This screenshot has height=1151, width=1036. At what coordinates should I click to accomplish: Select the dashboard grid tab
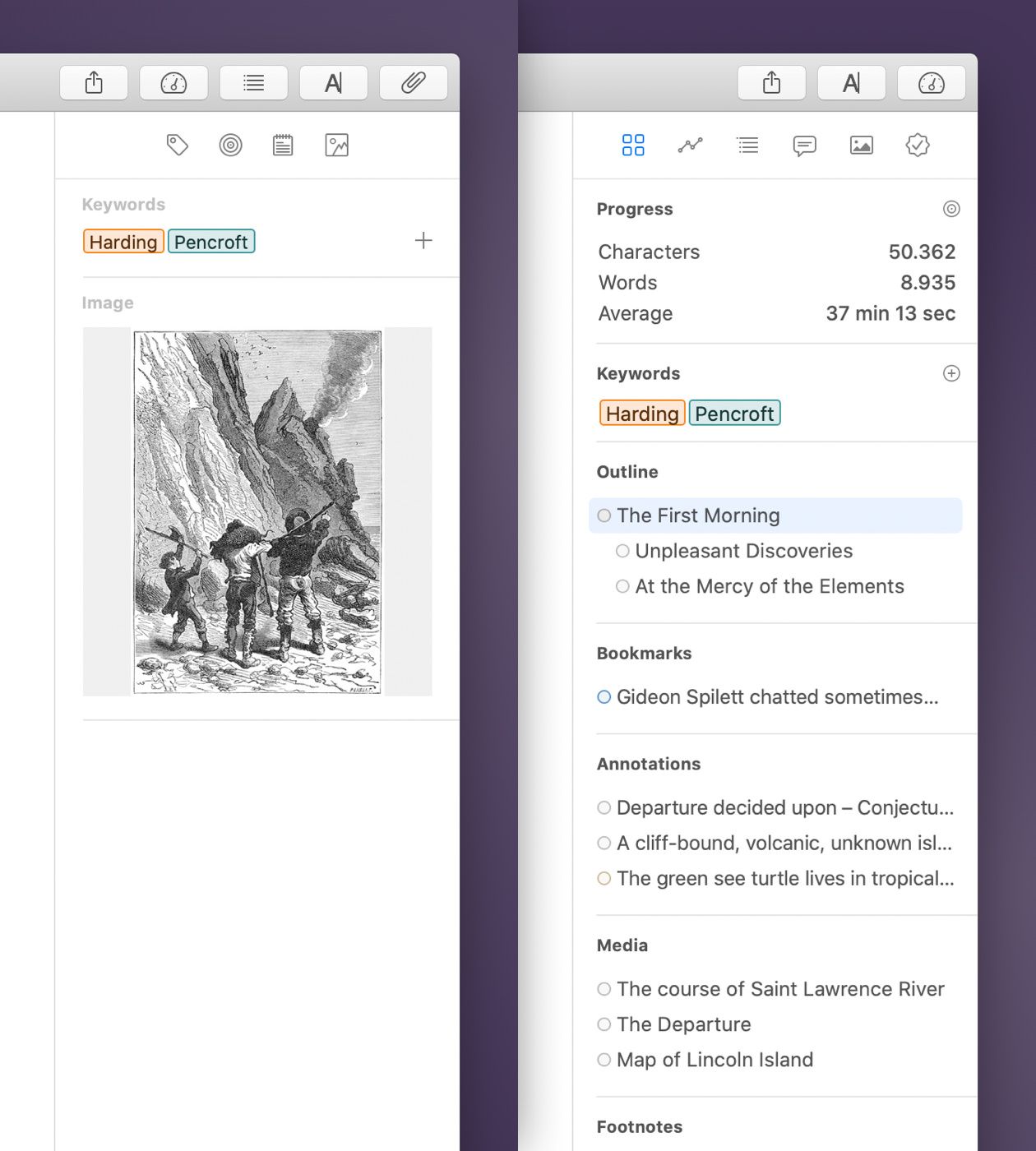[x=633, y=146]
